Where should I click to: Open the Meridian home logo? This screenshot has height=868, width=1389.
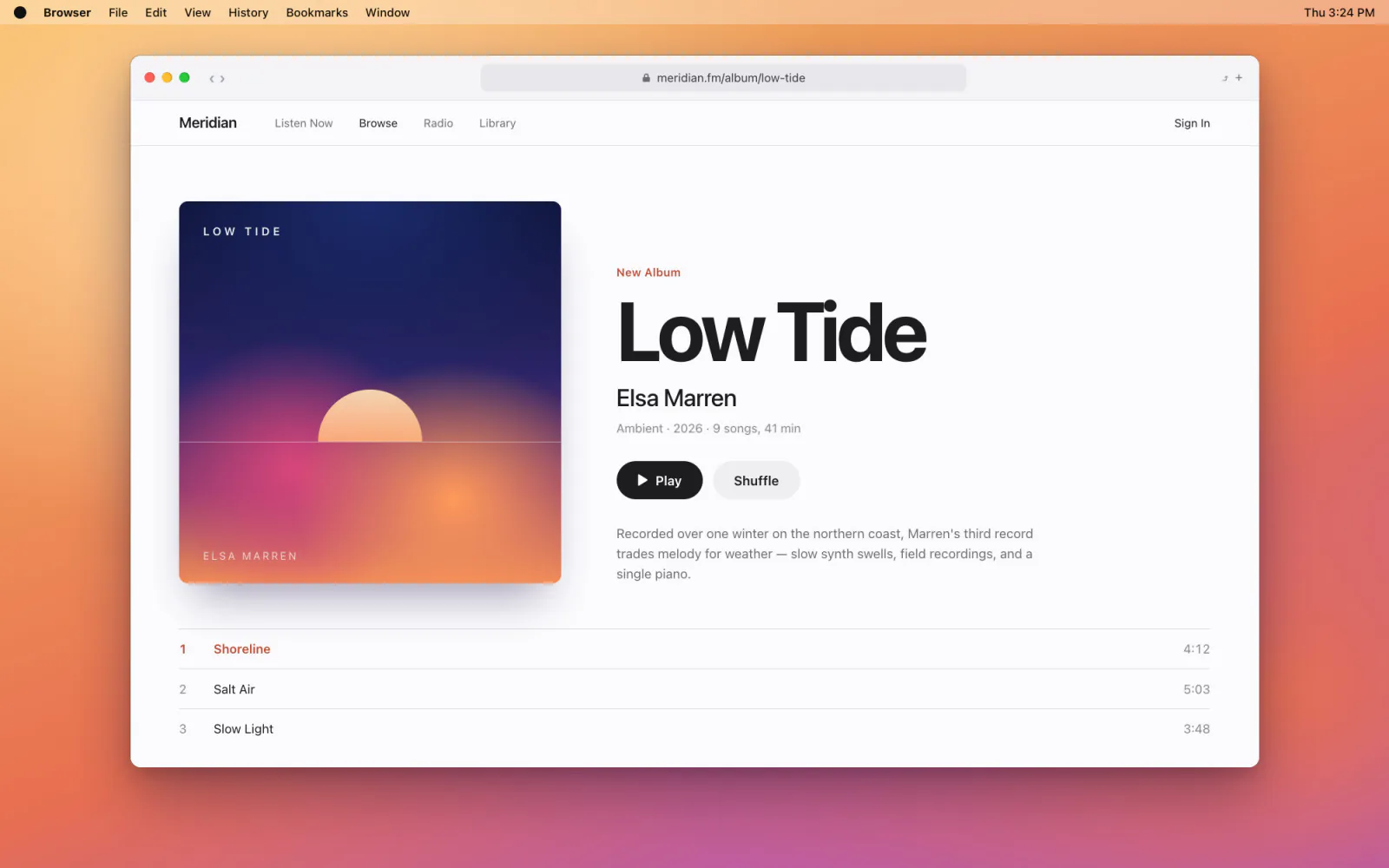[207, 122]
